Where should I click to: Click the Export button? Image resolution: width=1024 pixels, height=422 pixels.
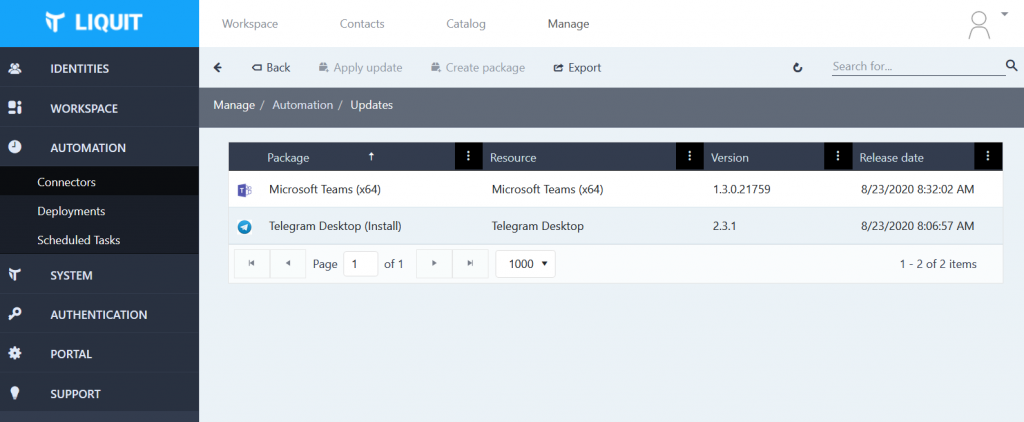click(577, 67)
